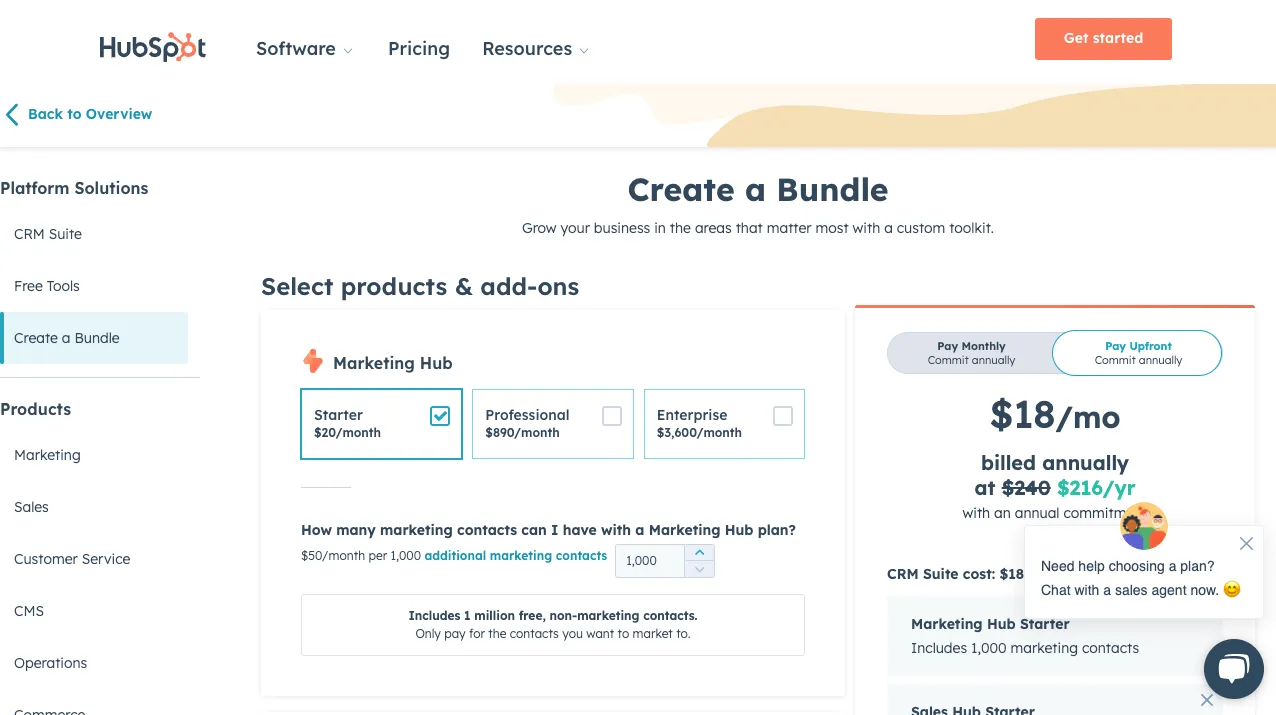Click the chat agents avatar image
Viewport: 1276px width, 715px height.
coord(1144,526)
